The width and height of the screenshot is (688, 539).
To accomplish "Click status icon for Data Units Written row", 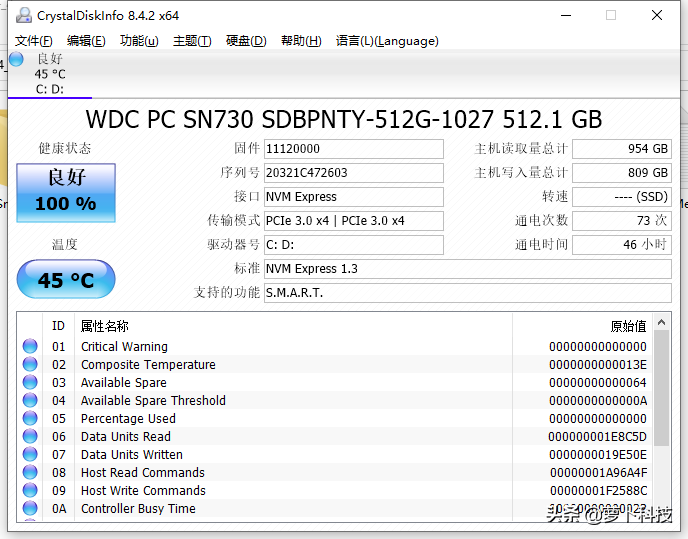I will point(30,454).
